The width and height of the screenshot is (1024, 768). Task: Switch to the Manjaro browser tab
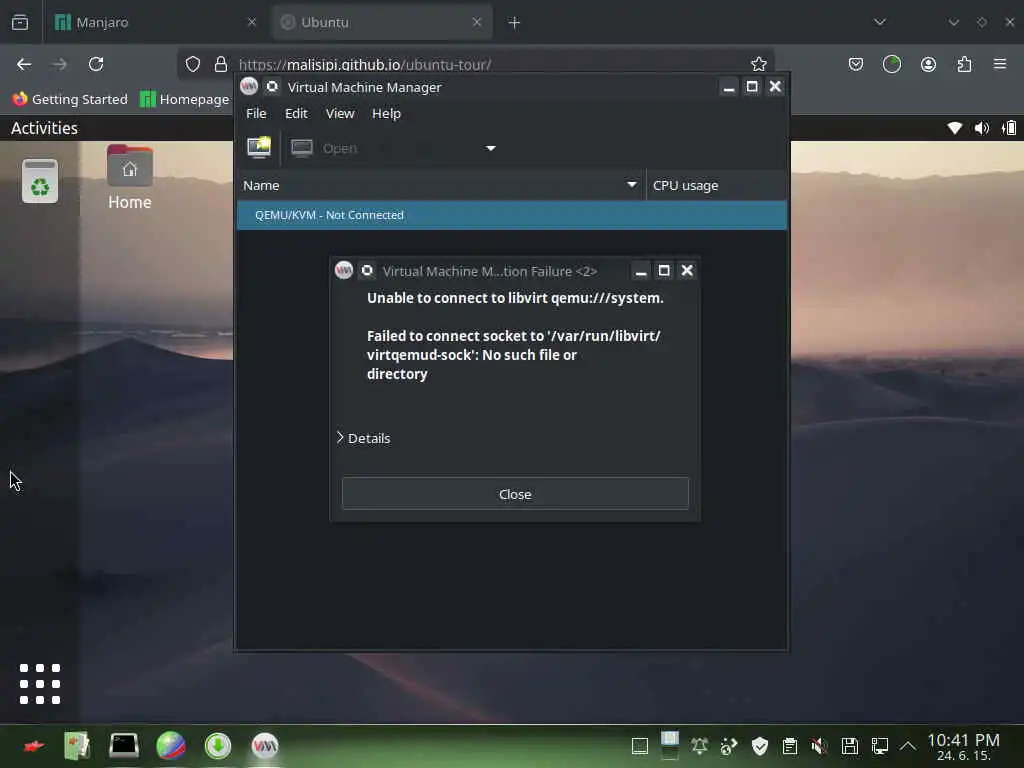(156, 22)
